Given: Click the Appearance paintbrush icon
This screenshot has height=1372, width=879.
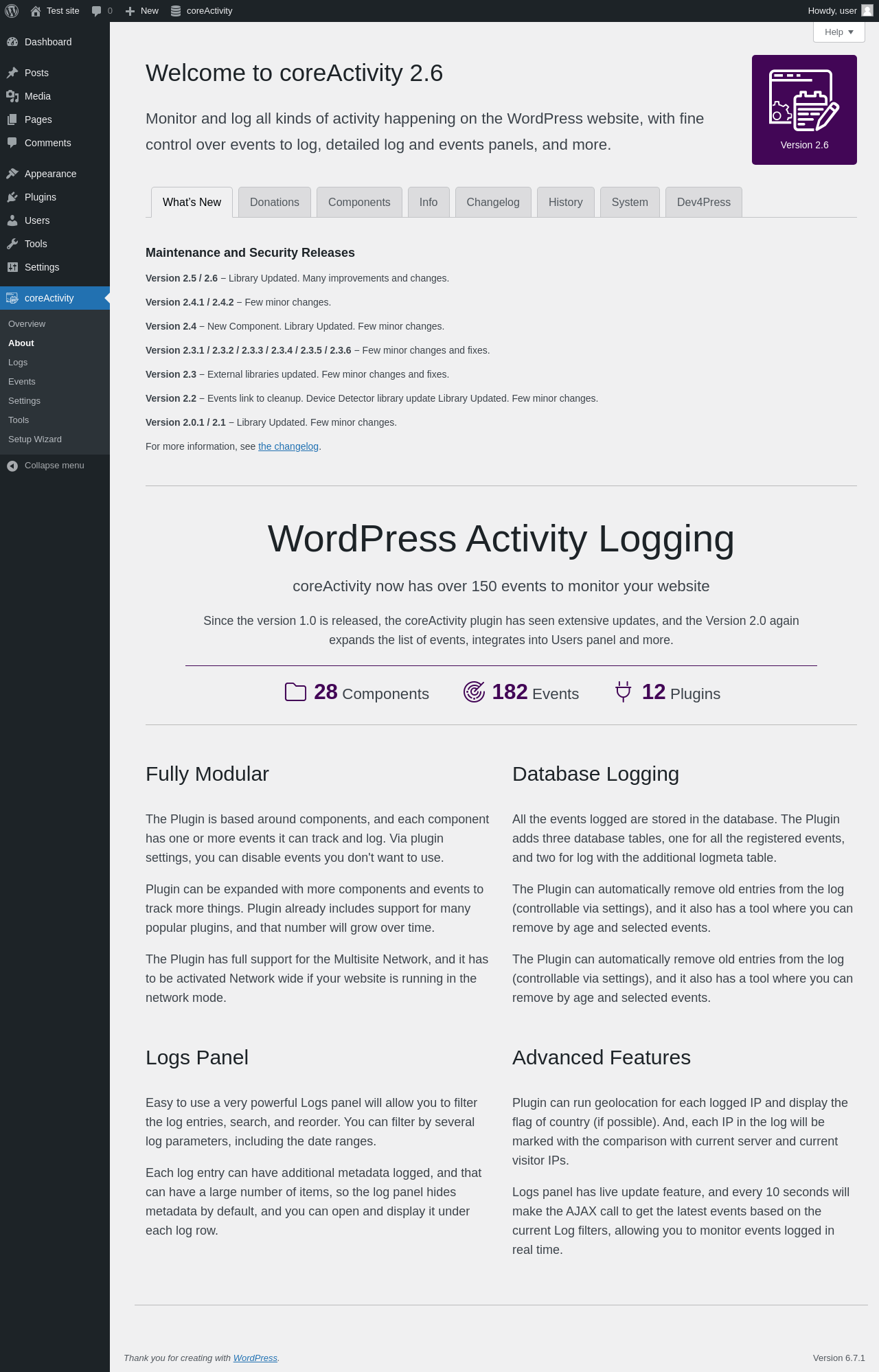Looking at the screenshot, I should pos(12,174).
